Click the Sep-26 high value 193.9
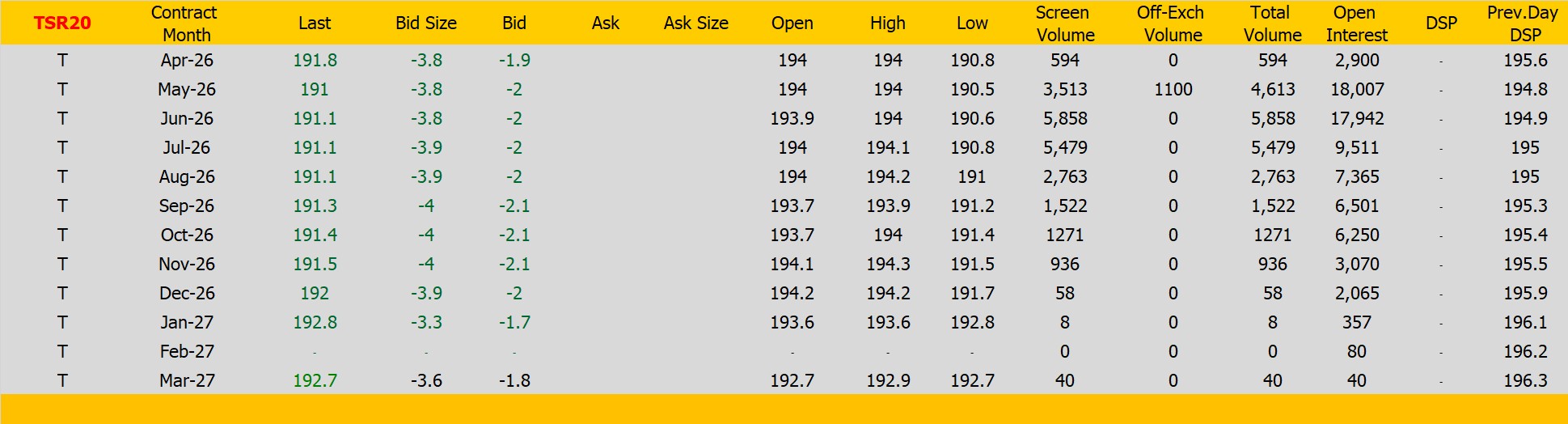1568x424 pixels. (888, 206)
